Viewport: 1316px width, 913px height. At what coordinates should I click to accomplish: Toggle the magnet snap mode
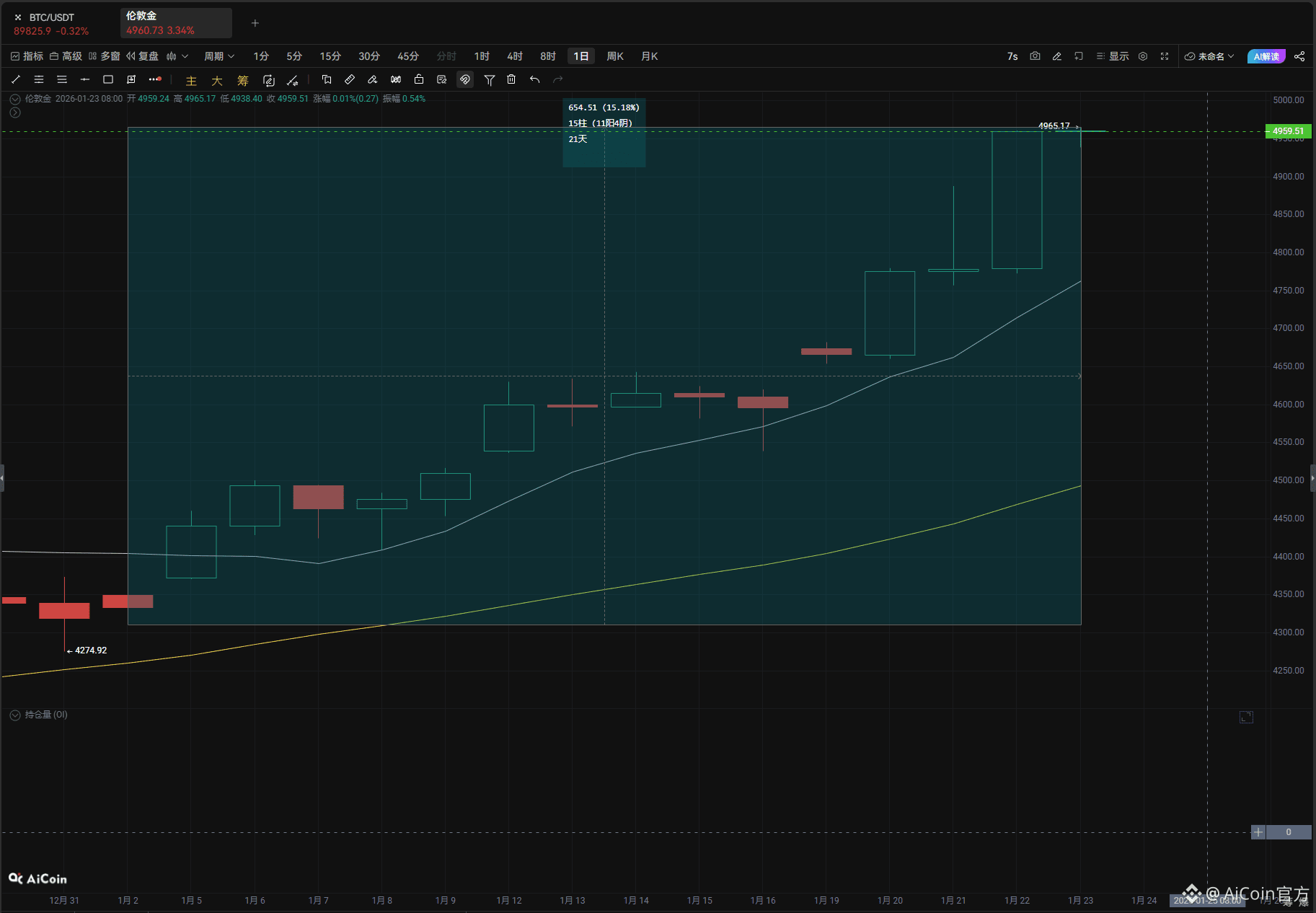465,80
